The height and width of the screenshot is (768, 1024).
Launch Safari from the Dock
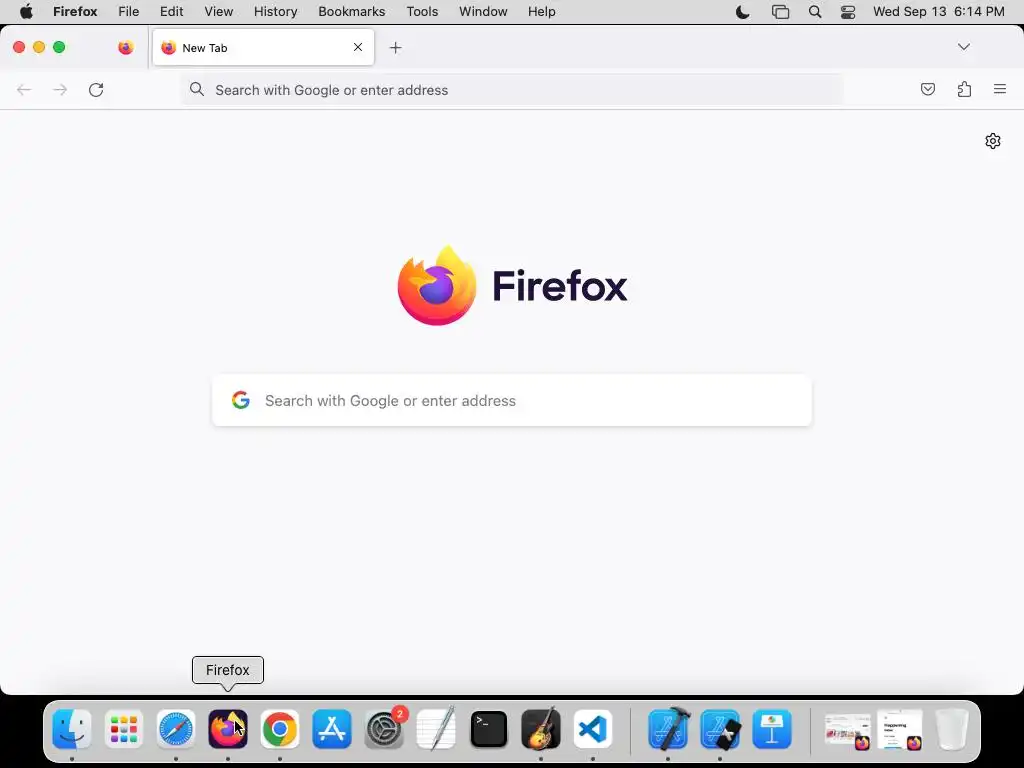[x=176, y=729]
